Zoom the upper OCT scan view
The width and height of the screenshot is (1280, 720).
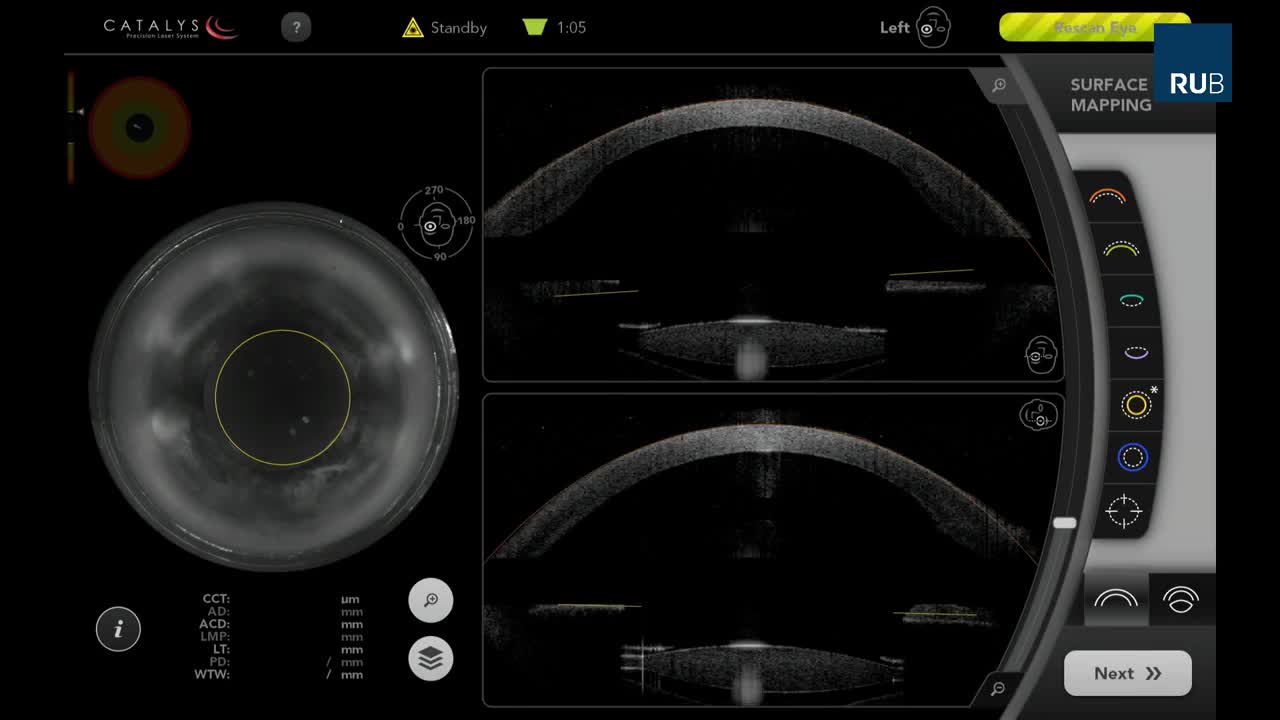[x=998, y=86]
